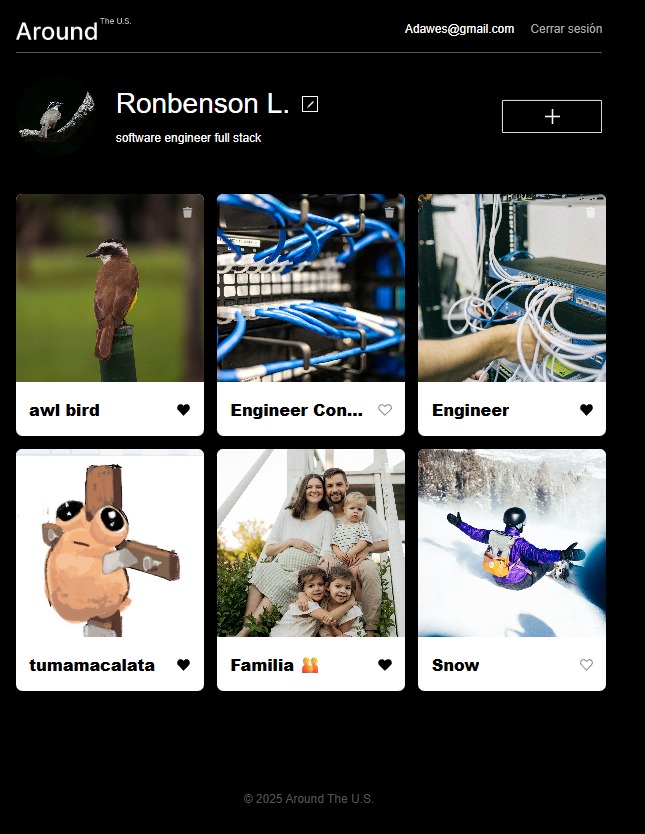Click Cerrar sesión to log out
This screenshot has height=834, width=645.
(x=566, y=29)
